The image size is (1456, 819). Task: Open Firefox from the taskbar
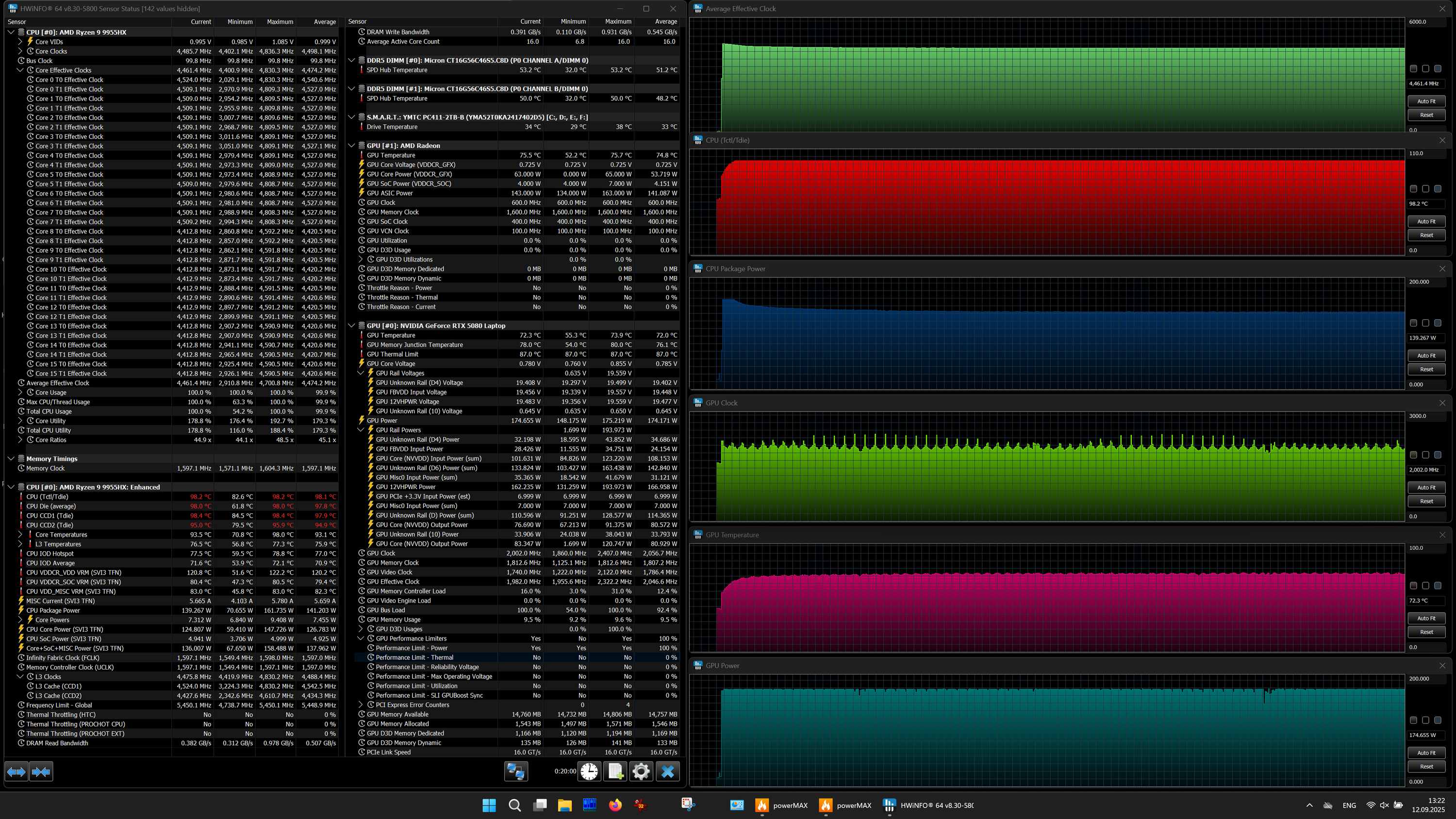tap(615, 805)
